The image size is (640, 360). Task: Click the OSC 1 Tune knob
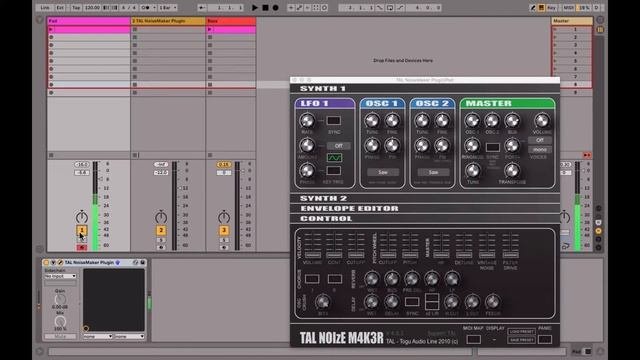[x=372, y=120]
